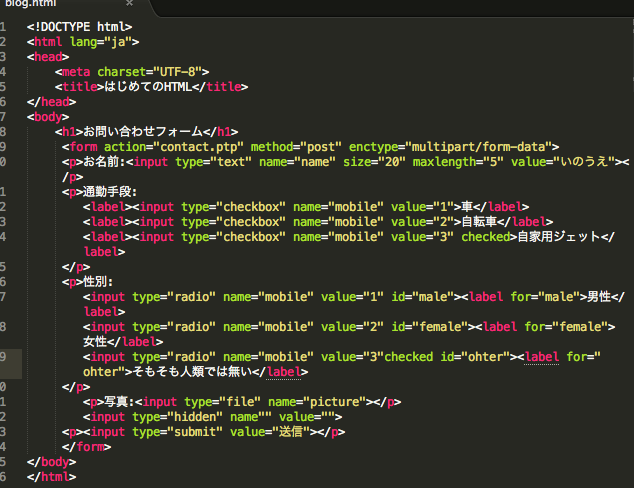
Task: Click the 写真: text
Action: [x=119, y=401]
